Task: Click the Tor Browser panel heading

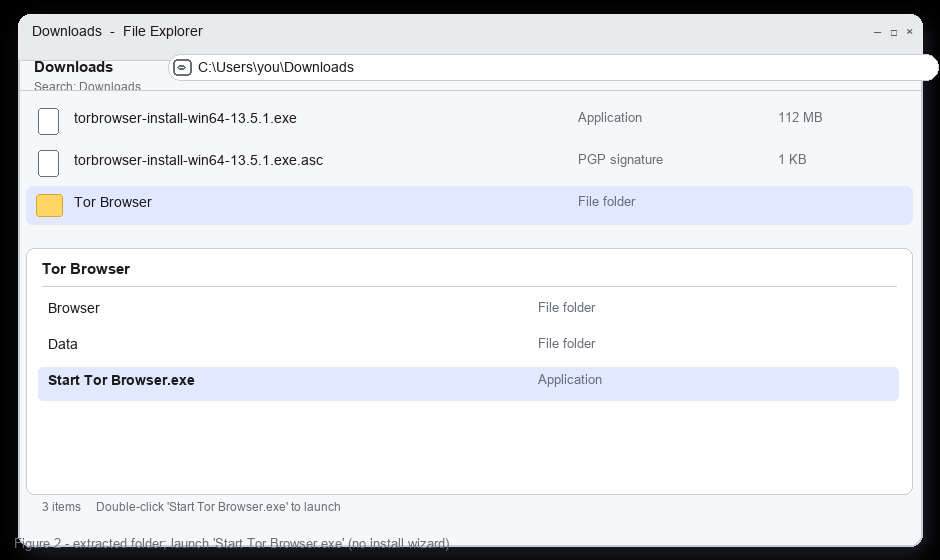Action: tap(86, 269)
